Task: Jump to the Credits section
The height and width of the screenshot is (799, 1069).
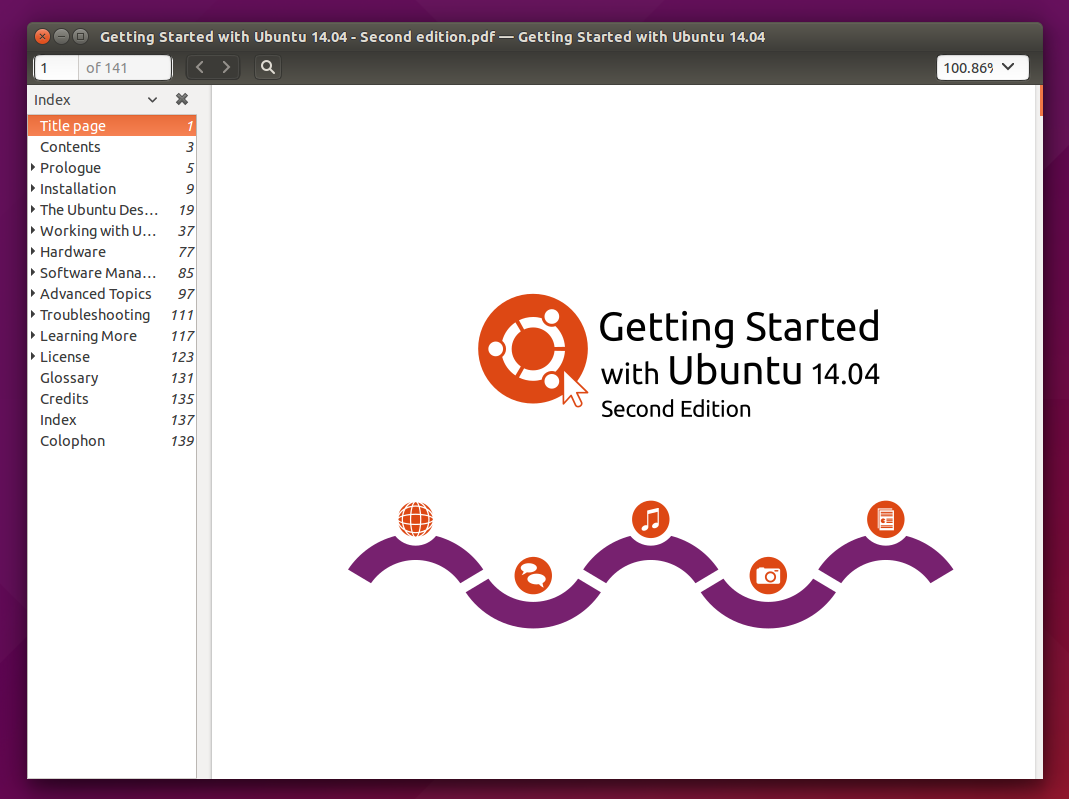Action: click(64, 398)
